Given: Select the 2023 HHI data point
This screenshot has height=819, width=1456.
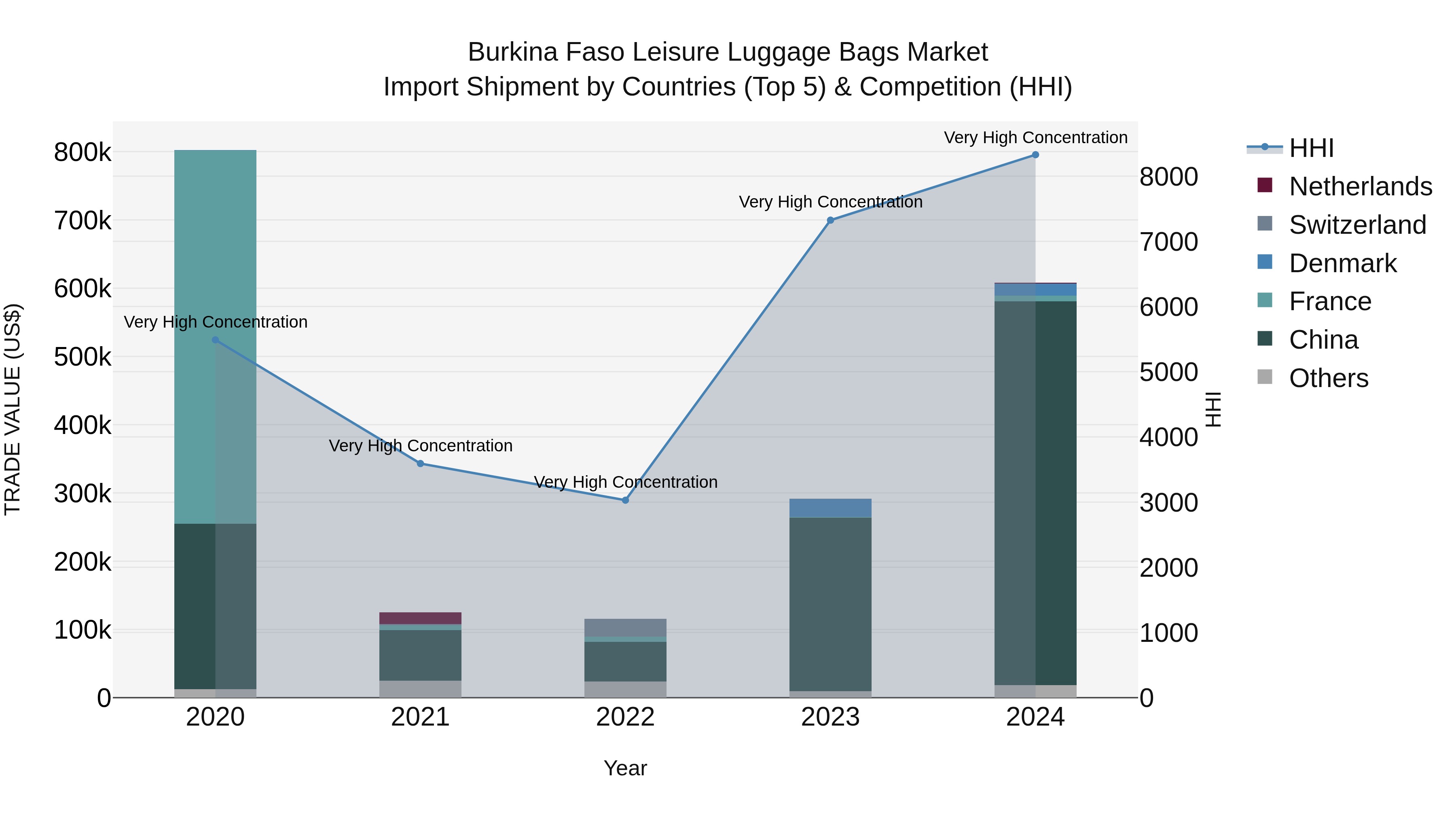Looking at the screenshot, I should (830, 220).
